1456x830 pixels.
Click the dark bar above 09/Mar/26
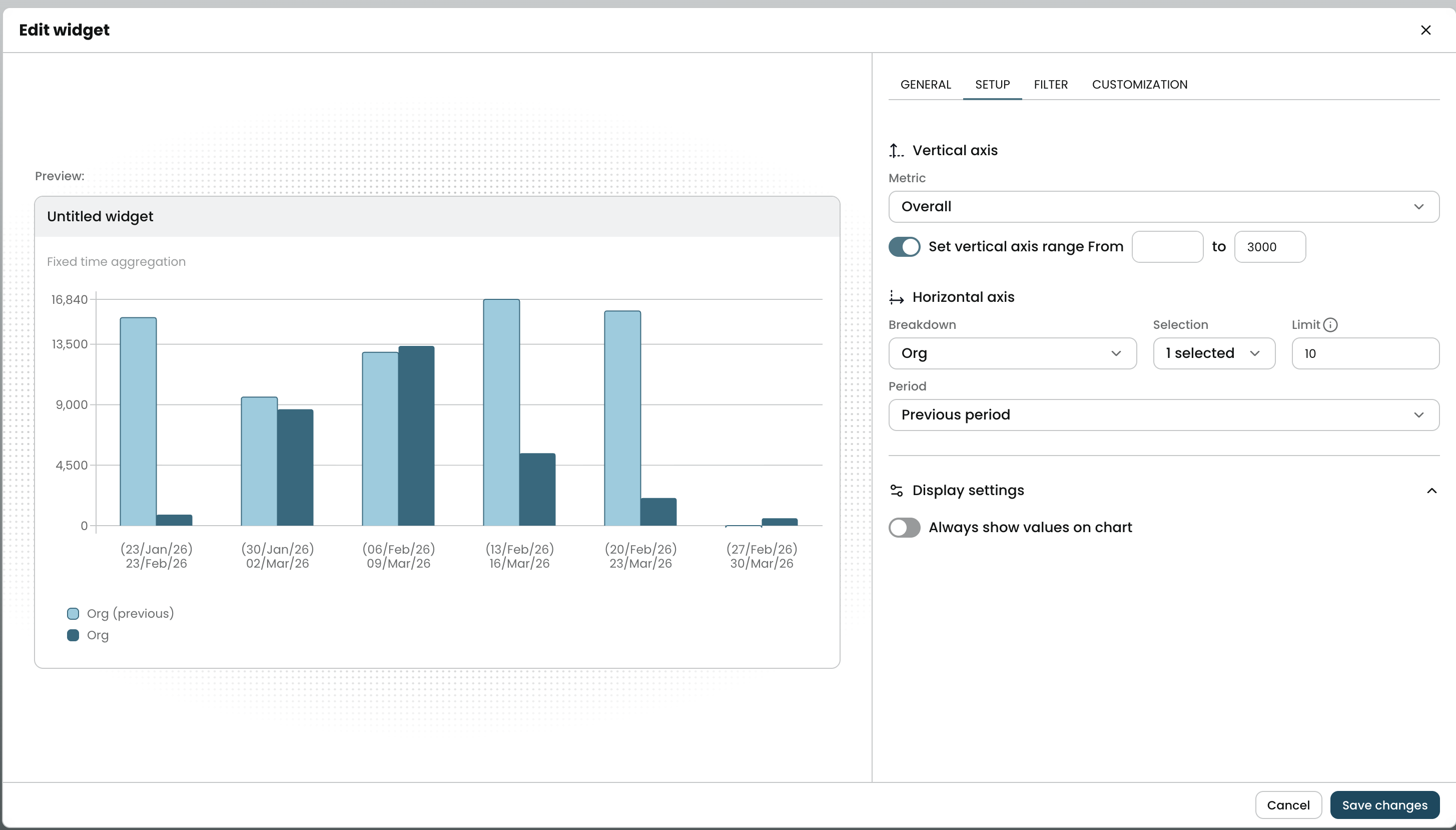[416, 436]
